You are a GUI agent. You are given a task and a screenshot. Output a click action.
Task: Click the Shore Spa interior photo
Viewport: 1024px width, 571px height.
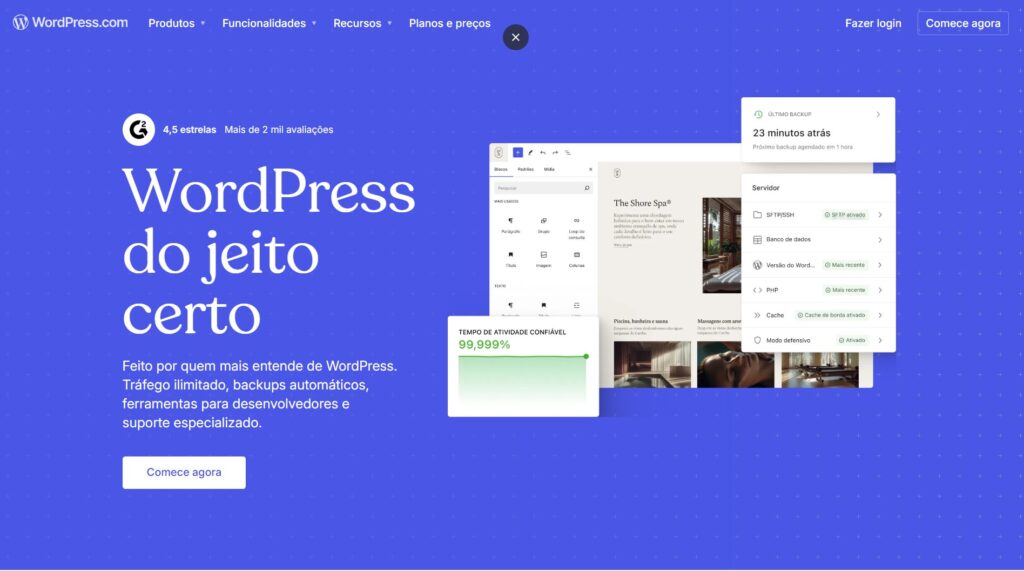pos(722,246)
